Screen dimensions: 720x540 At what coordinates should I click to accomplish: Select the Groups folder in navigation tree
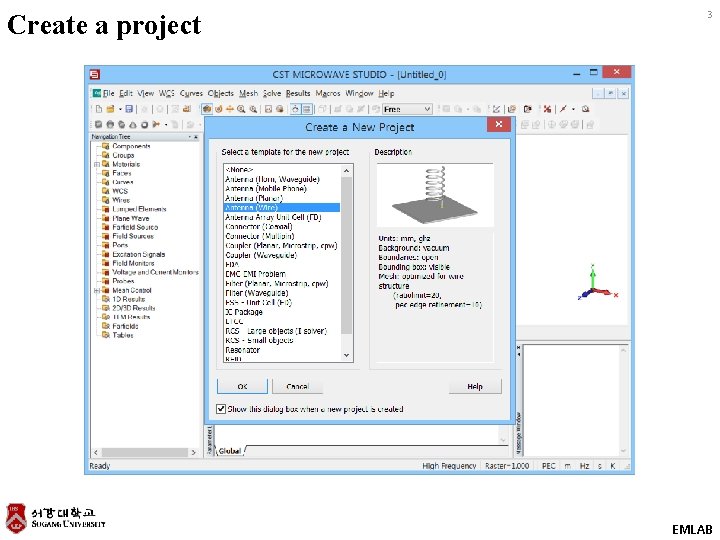[x=123, y=155]
